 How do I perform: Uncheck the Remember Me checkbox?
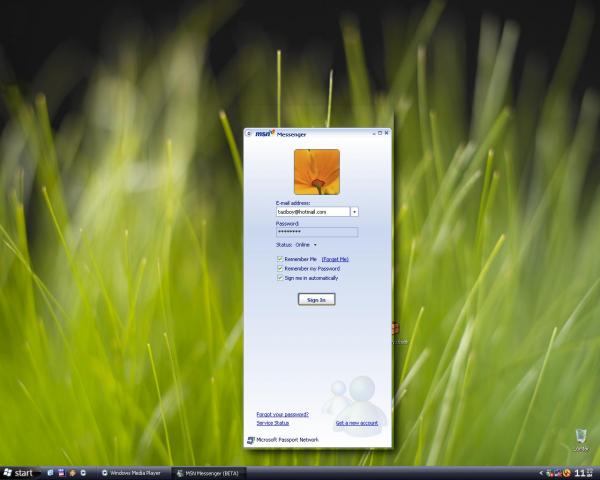click(x=280, y=259)
